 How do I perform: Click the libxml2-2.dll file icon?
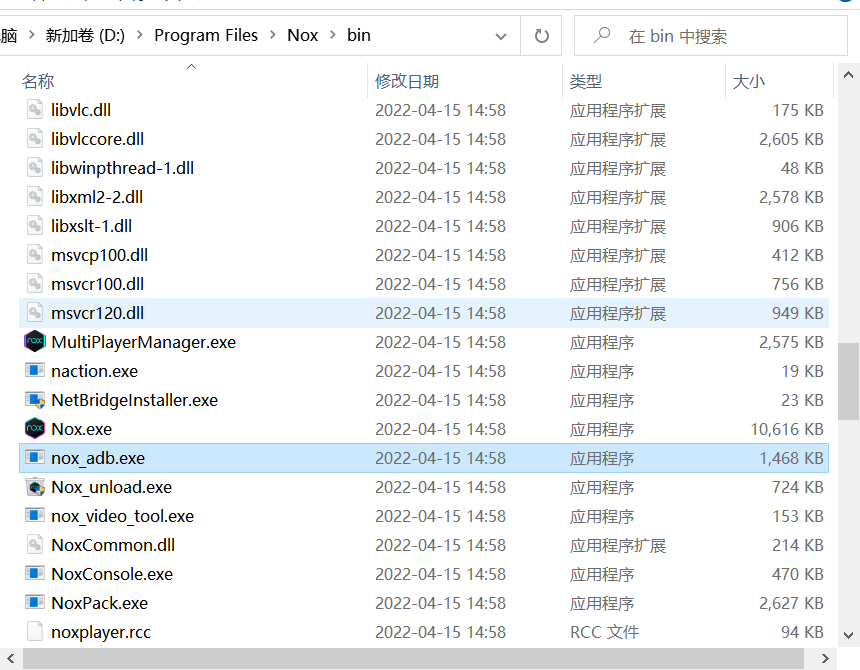pyautogui.click(x=35, y=197)
